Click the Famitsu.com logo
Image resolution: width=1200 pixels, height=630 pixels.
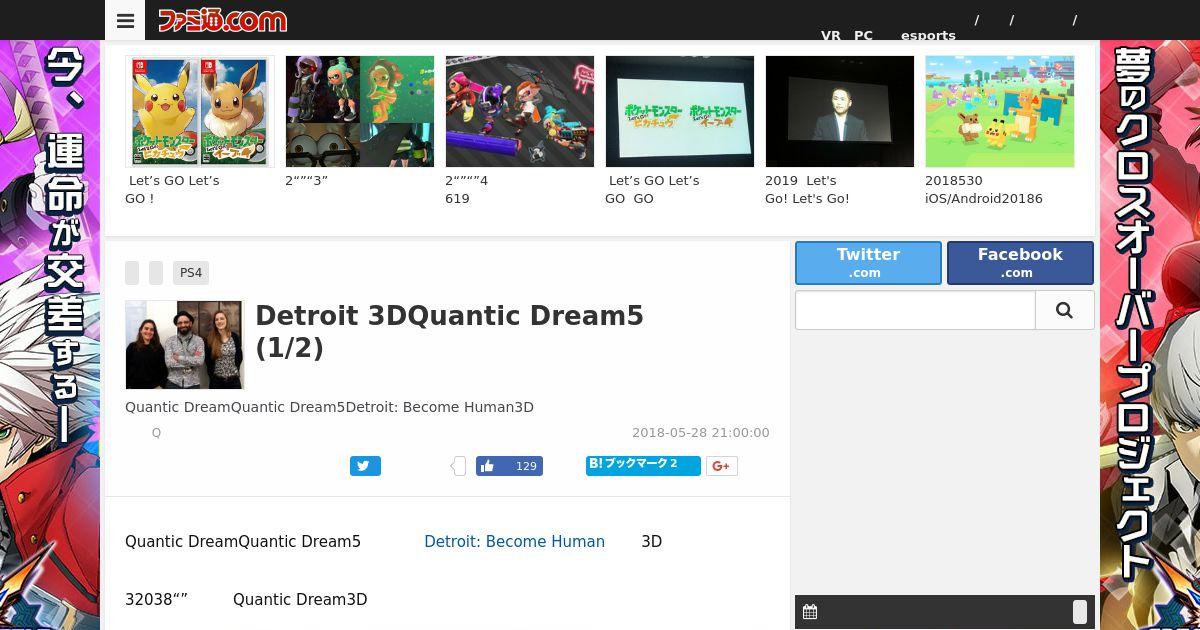coord(223,20)
